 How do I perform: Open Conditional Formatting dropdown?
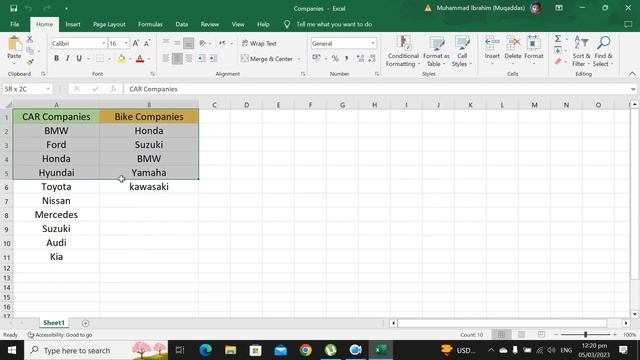(403, 51)
